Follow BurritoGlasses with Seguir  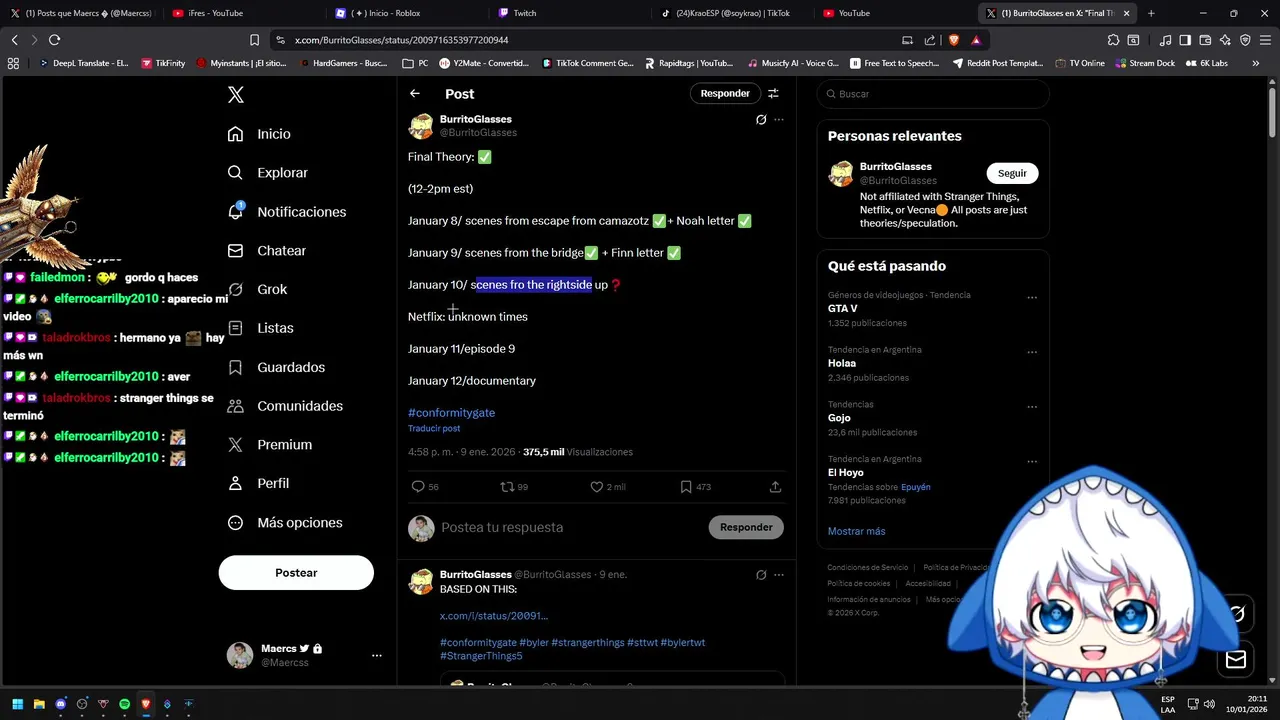1012,173
